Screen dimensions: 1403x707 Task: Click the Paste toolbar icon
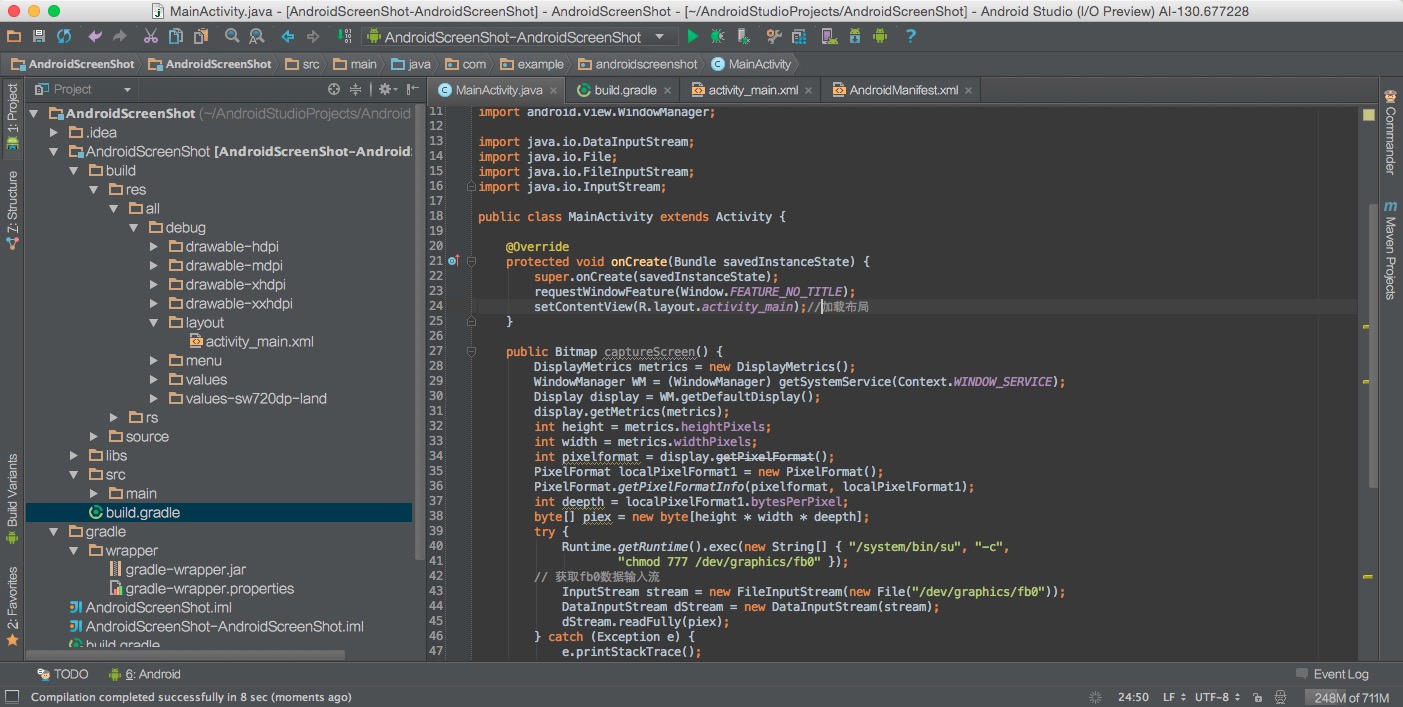tap(201, 36)
